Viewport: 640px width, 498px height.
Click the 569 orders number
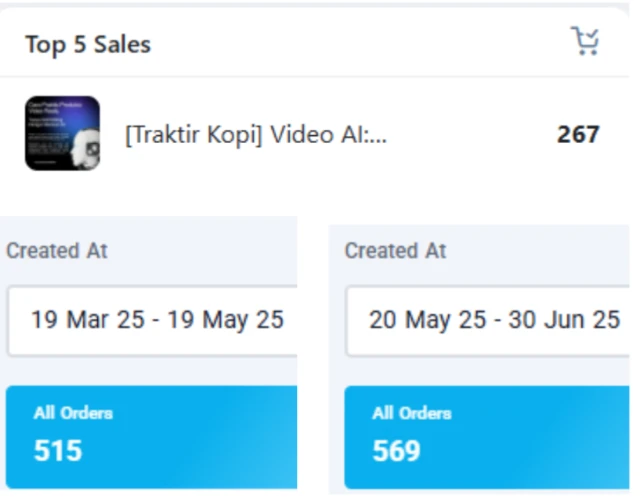[396, 451]
